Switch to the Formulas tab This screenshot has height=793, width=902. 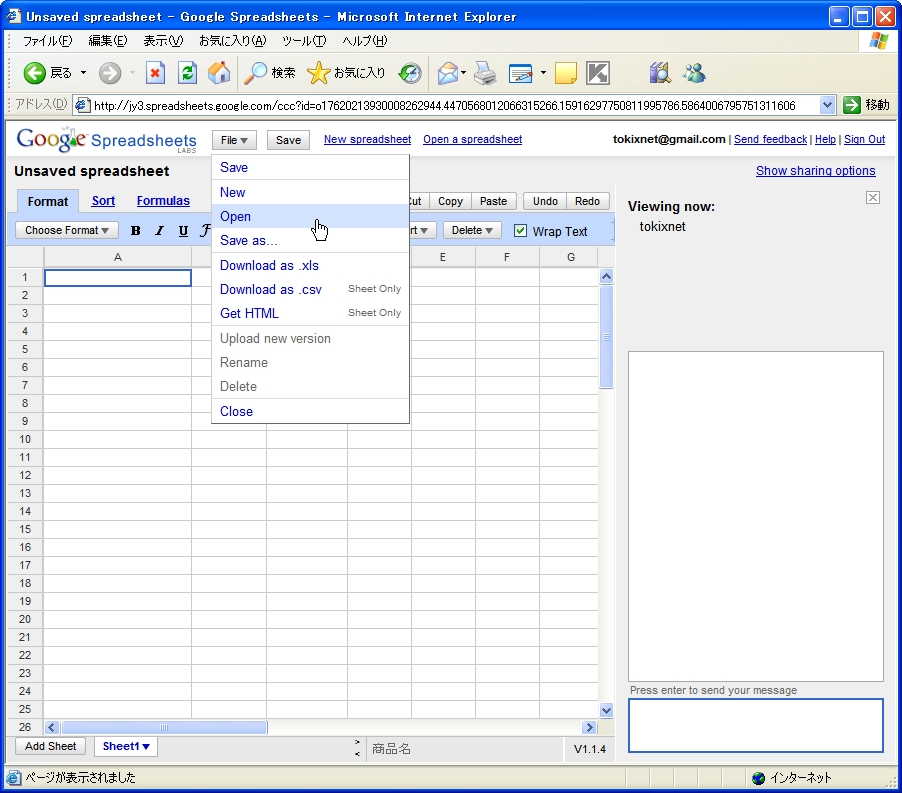[x=163, y=201]
